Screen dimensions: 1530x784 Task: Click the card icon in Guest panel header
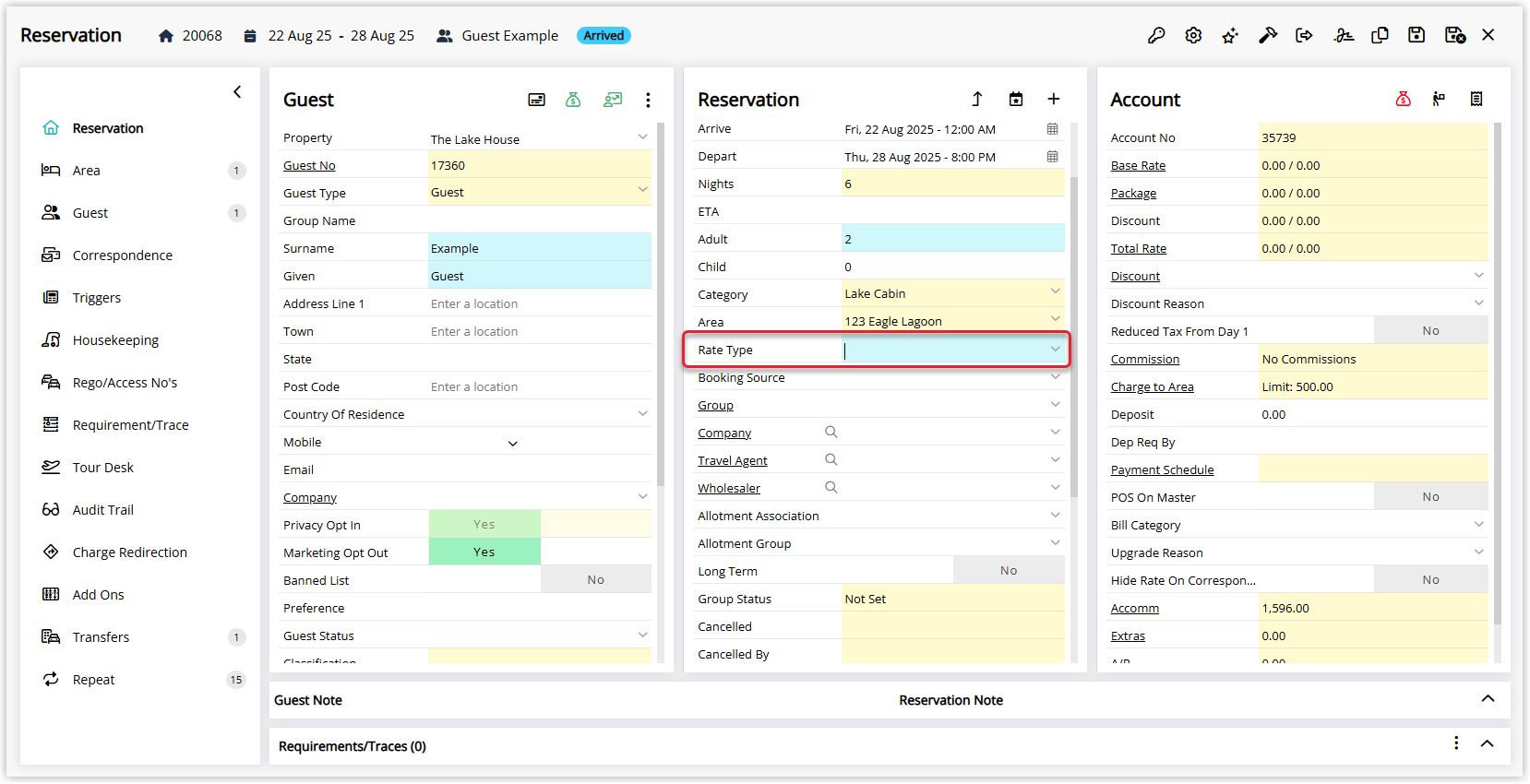[x=536, y=100]
